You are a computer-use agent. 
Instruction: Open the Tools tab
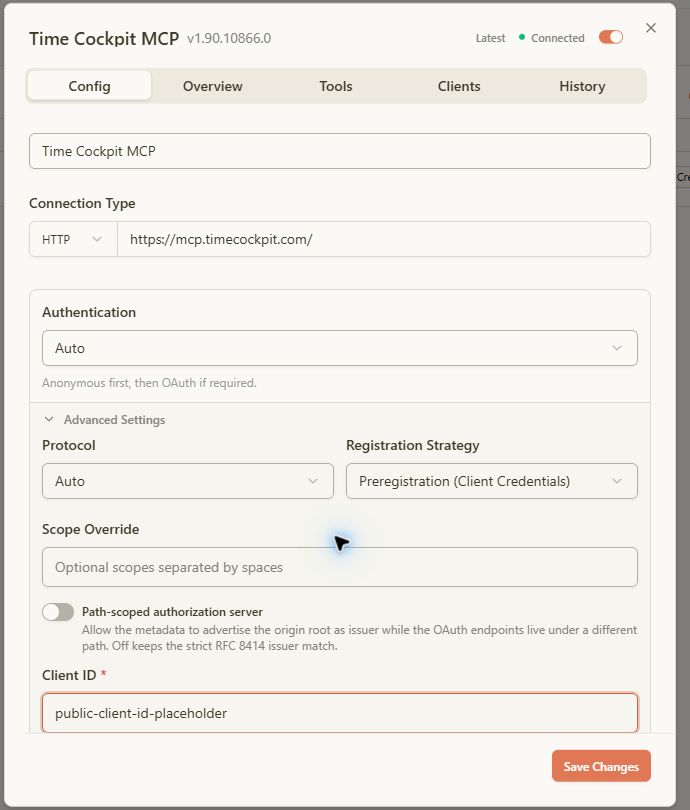point(336,86)
